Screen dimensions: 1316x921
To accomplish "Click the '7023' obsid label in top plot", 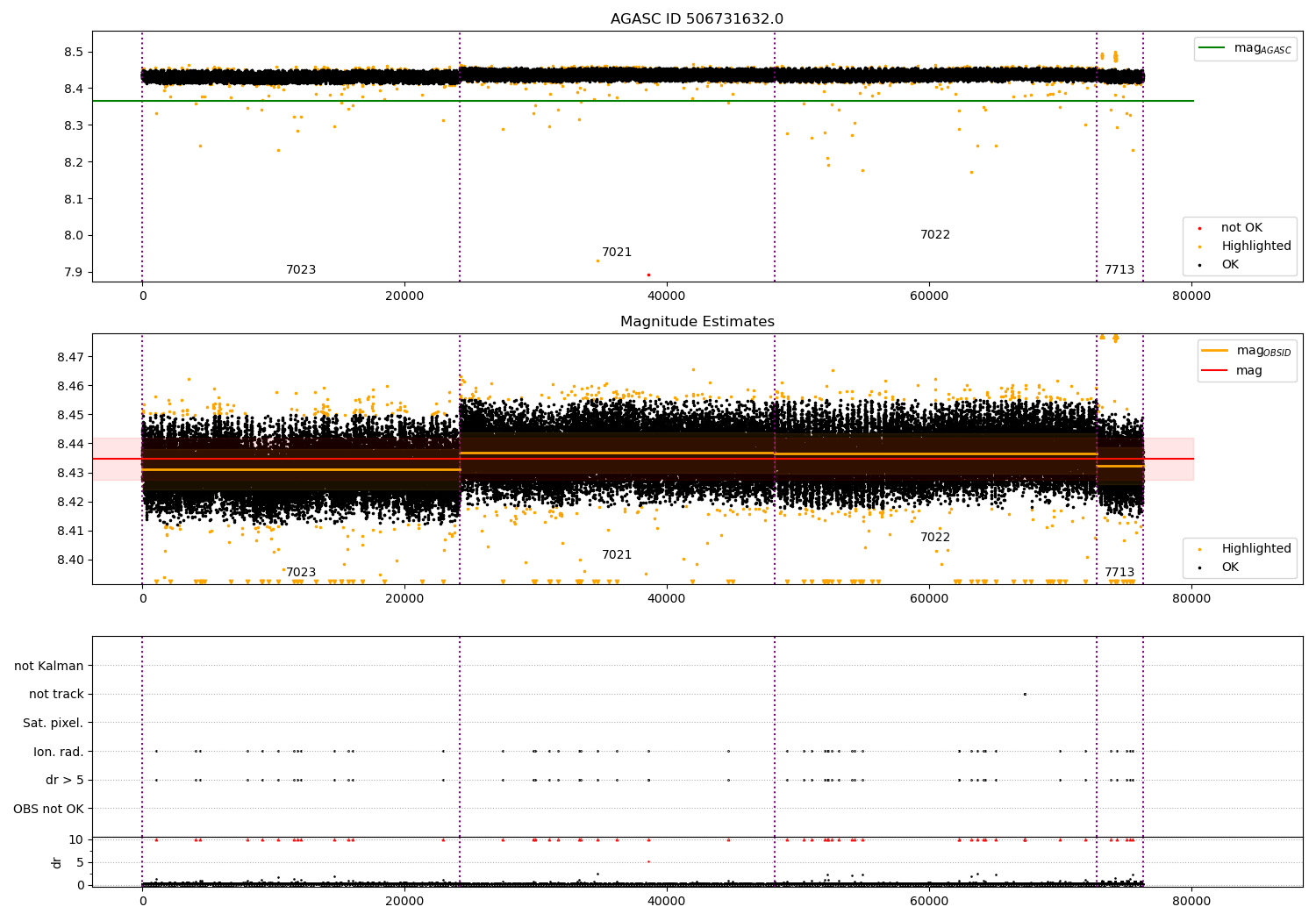I will coord(301,270).
